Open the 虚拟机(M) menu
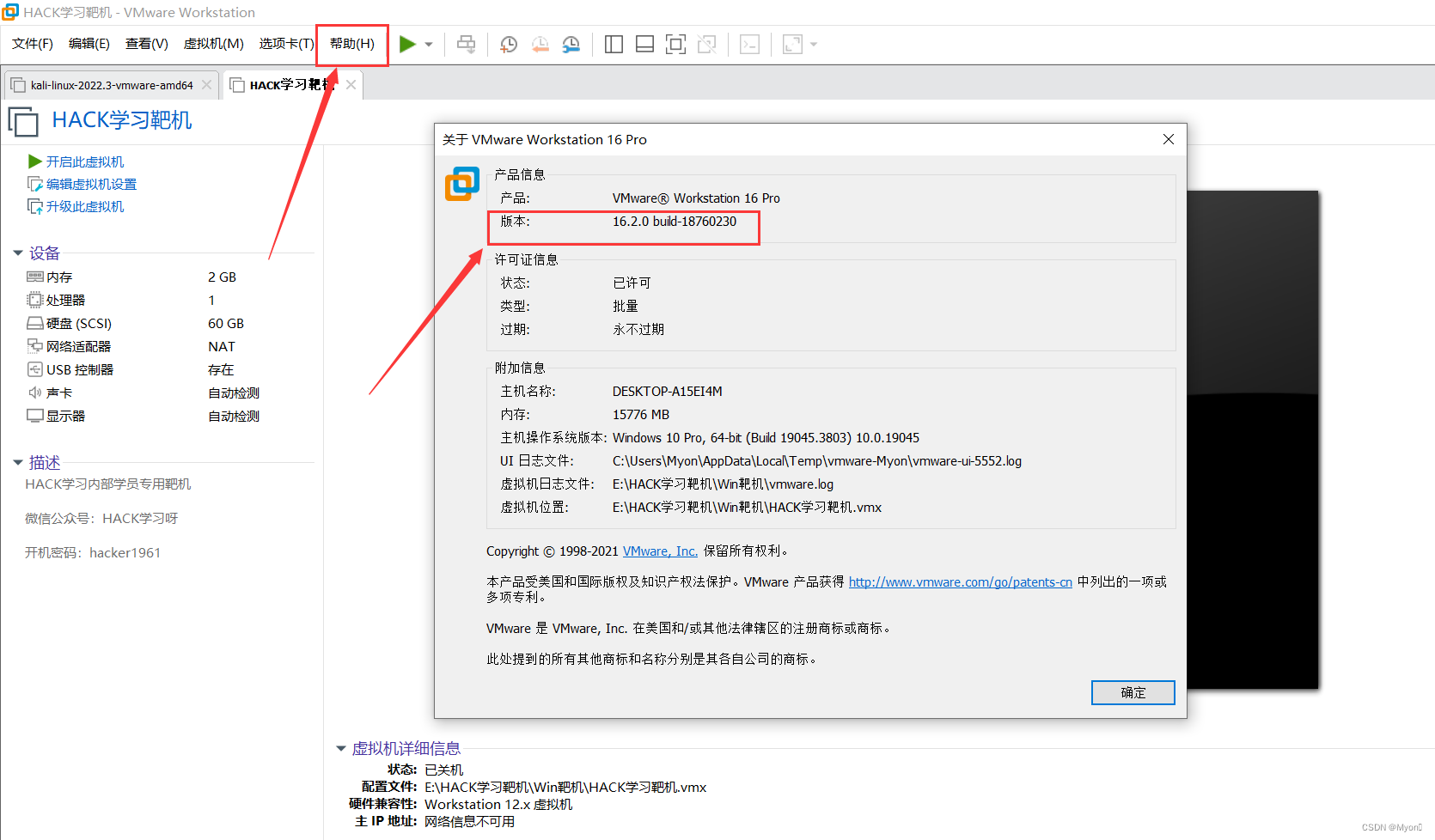Image resolution: width=1435 pixels, height=840 pixels. 214,44
